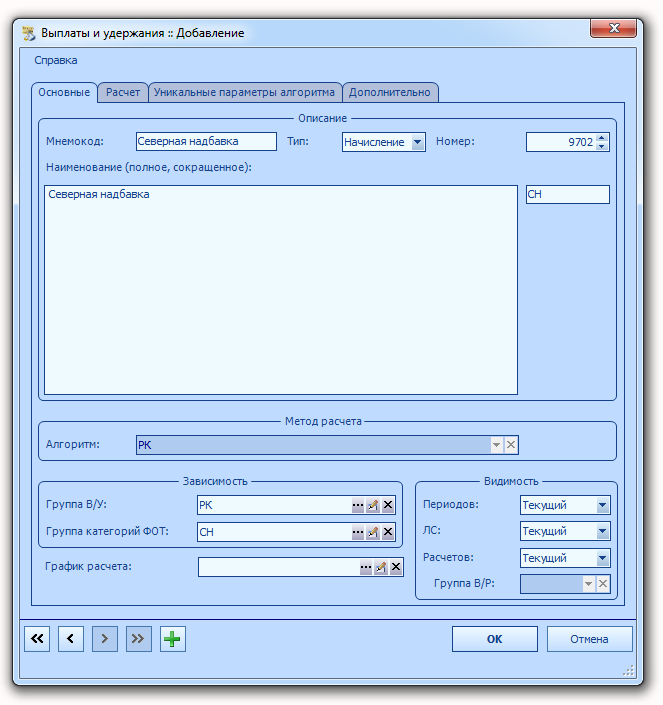
Task: Edit График расчета with pencil icon
Action: (x=381, y=567)
